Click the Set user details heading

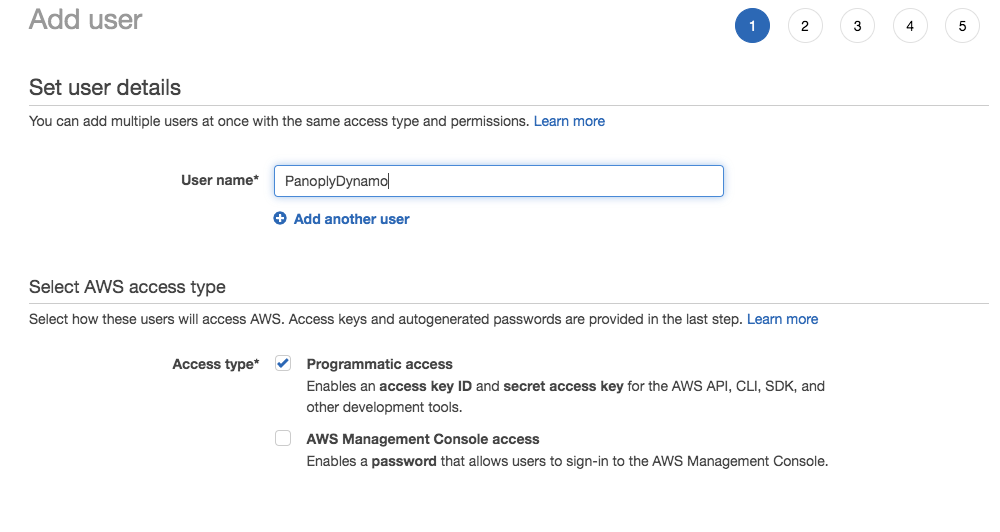click(105, 87)
